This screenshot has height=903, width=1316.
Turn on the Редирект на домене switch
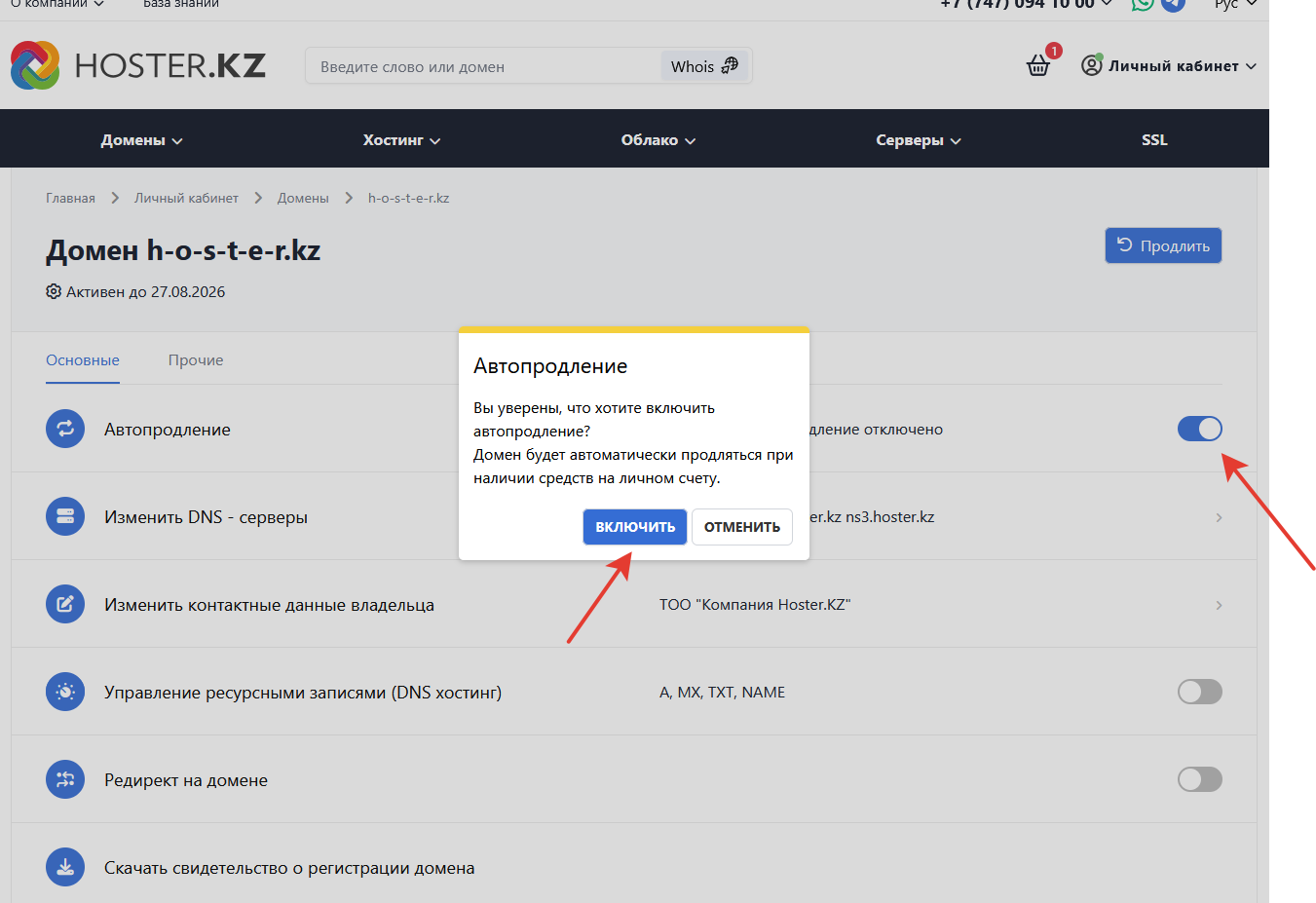[x=1199, y=779]
